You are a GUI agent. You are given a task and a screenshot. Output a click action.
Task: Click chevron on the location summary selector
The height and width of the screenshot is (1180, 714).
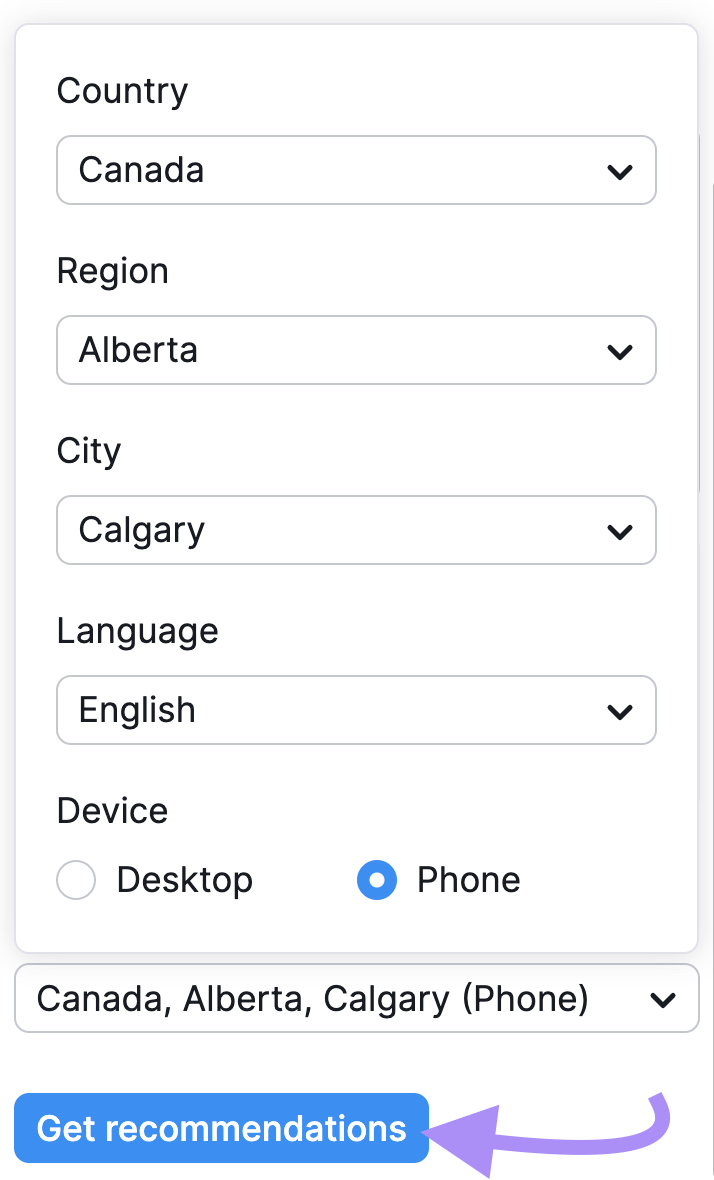pos(663,999)
